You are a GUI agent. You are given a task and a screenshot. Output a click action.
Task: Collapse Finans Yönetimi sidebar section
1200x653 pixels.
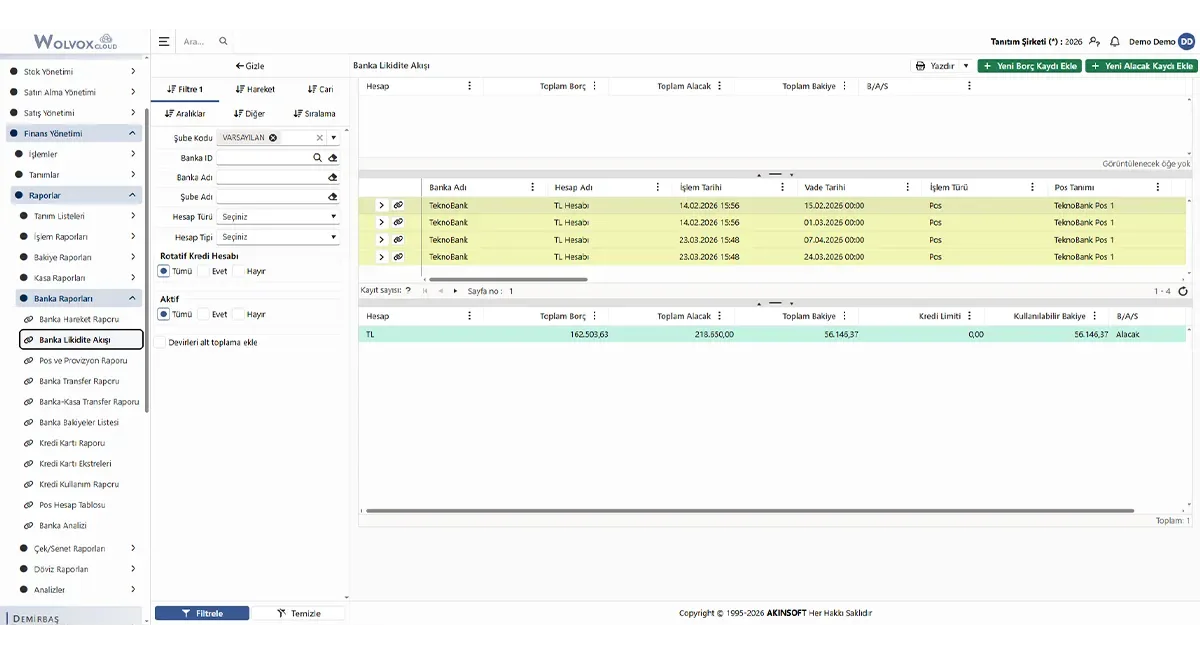click(133, 133)
